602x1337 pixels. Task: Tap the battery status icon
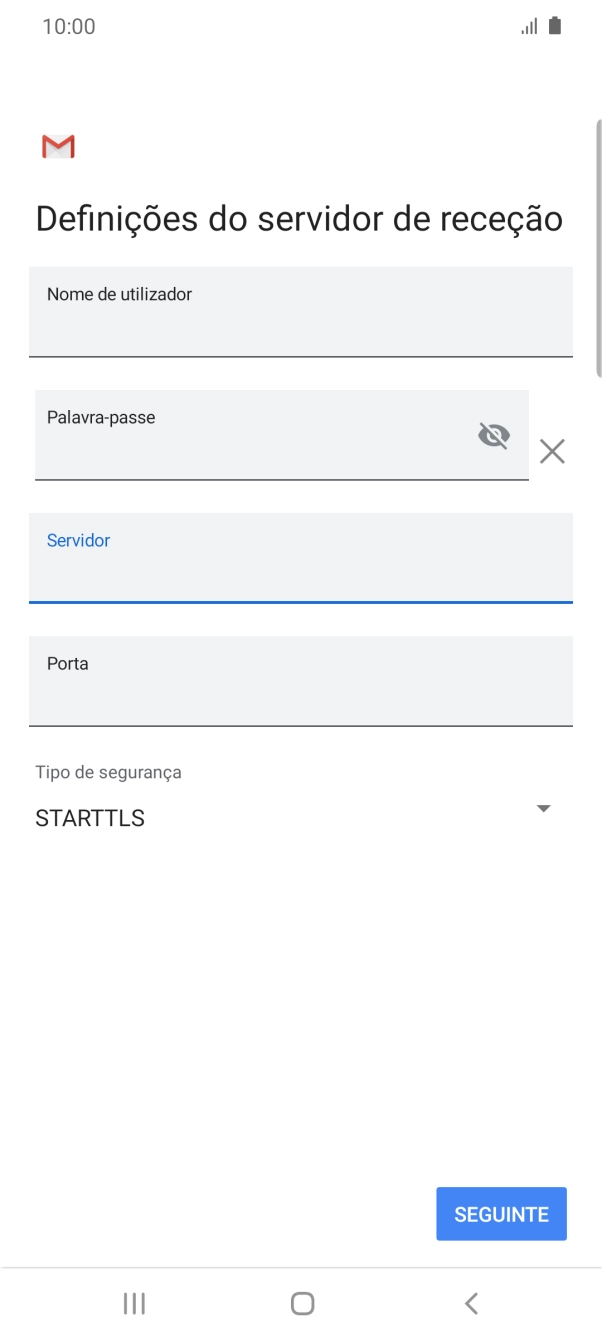click(x=554, y=25)
